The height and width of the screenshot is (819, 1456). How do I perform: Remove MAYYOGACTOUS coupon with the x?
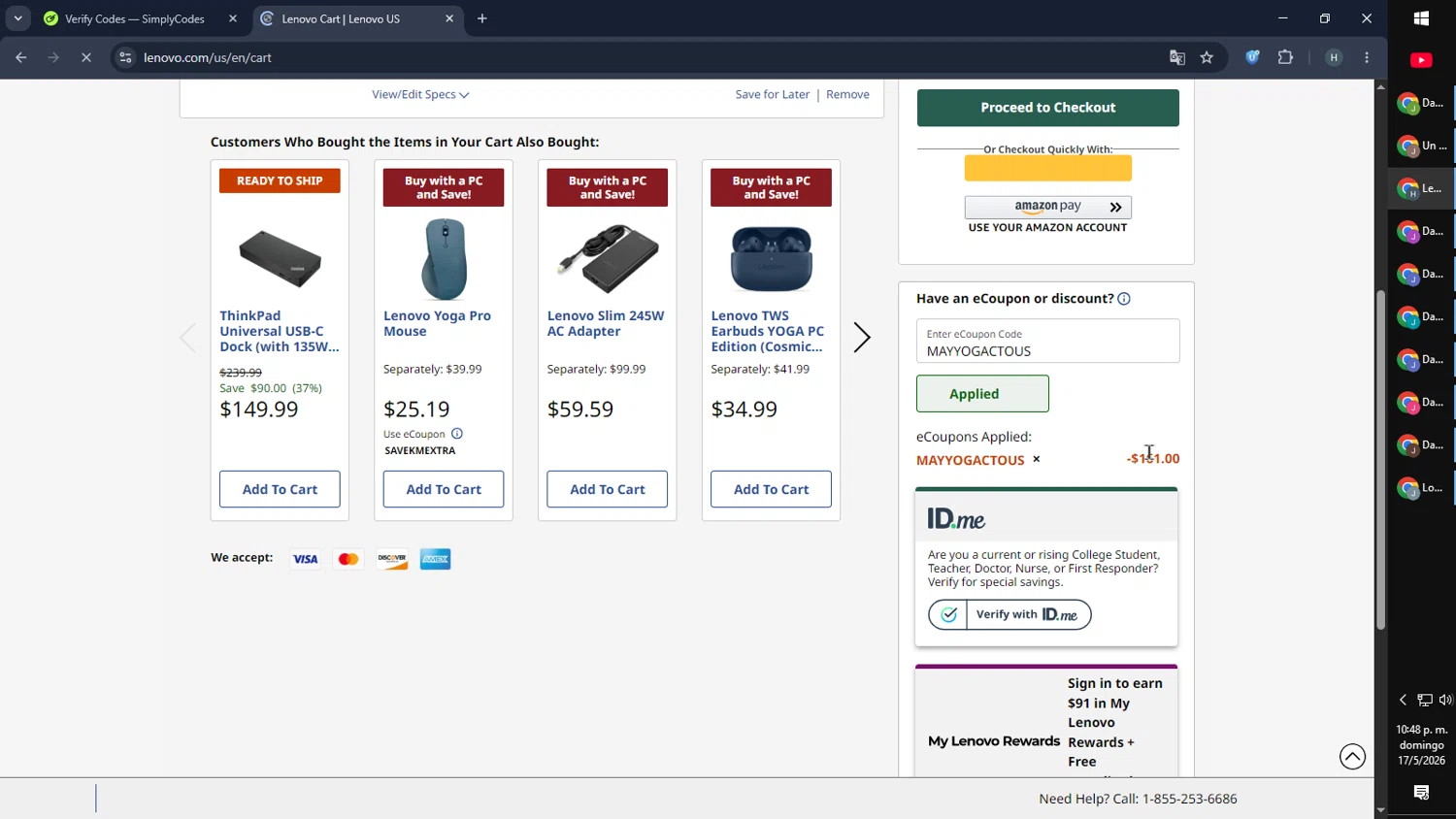[x=1037, y=459]
